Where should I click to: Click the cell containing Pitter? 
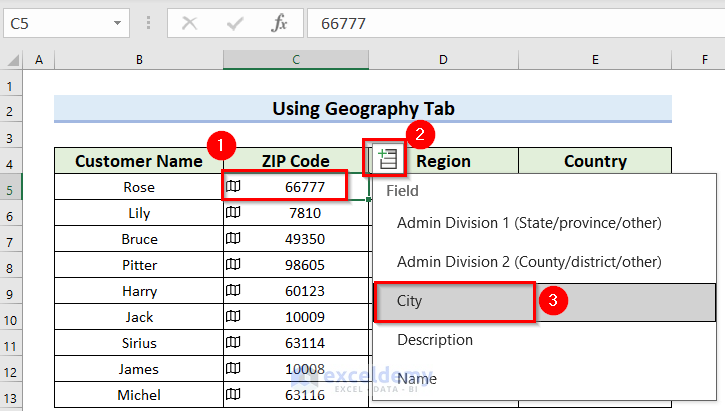click(x=139, y=265)
